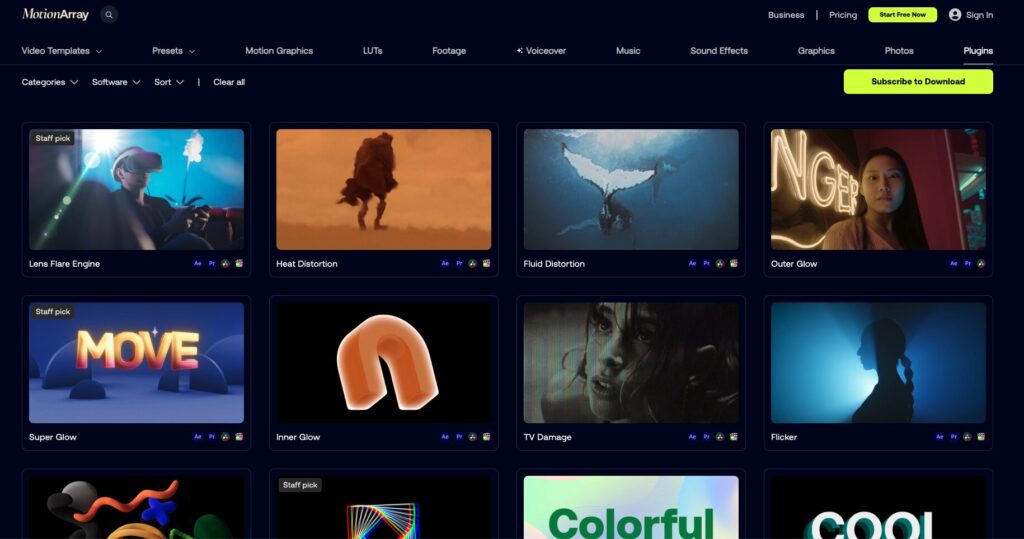Click Final Cut Pro icon on Fluid Distortion
Viewport: 1024px width, 539px height.
tap(733, 263)
